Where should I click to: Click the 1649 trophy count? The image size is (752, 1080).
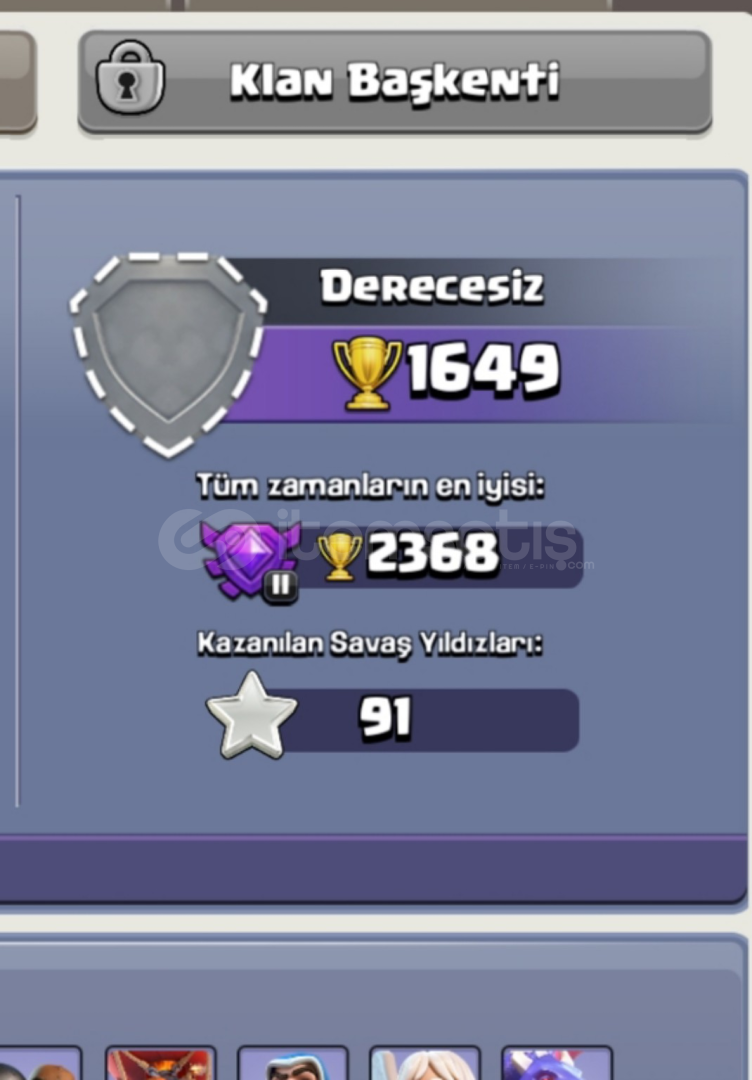point(483,370)
